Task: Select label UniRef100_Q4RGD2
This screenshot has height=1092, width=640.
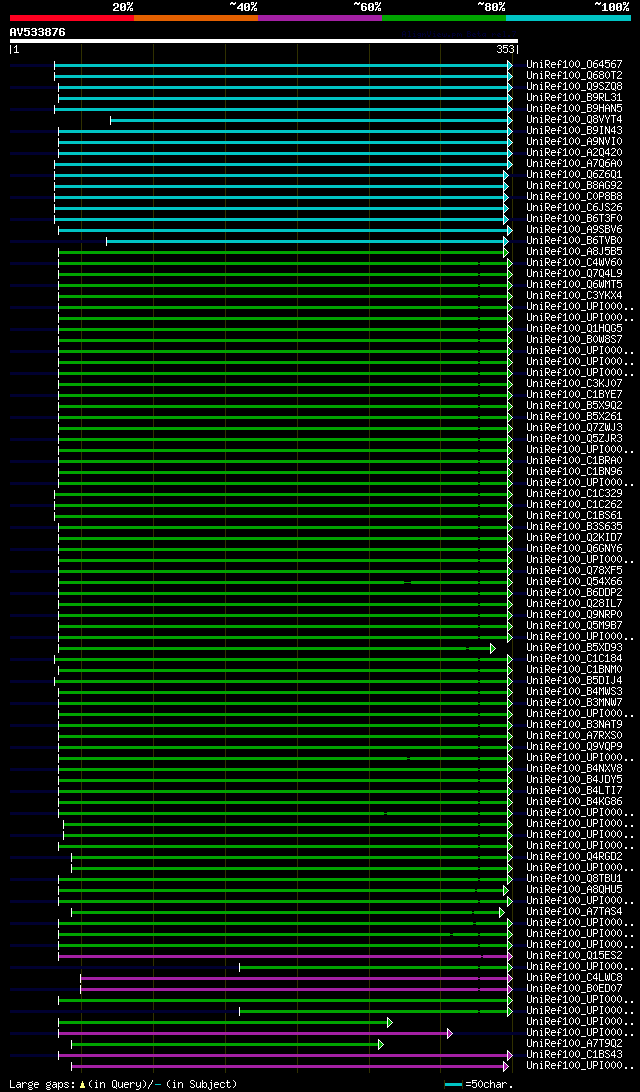Action: tap(575, 857)
